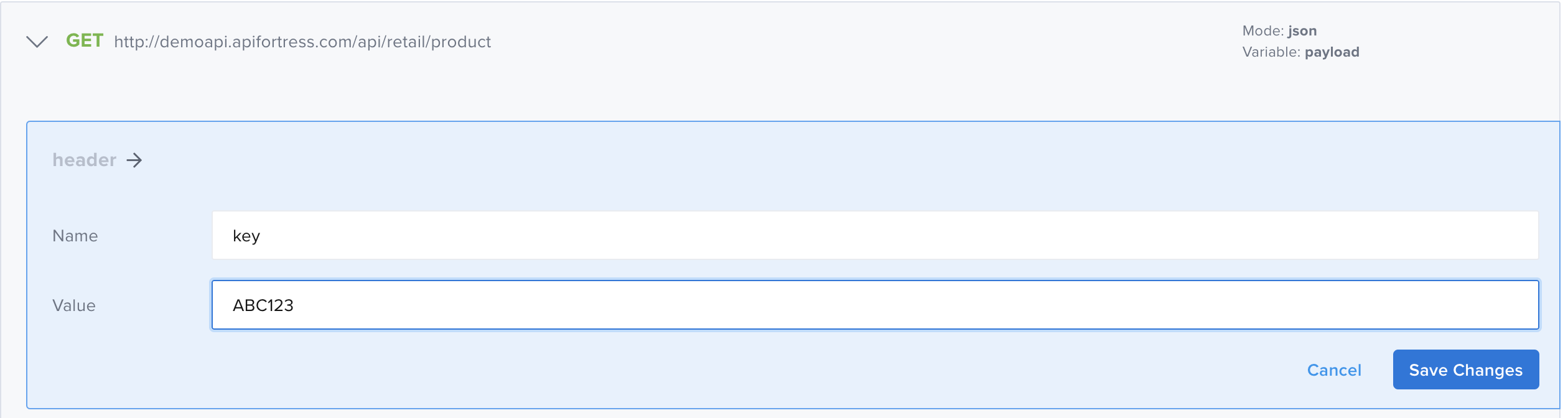The image size is (1568, 418).
Task: Cancel the header edit
Action: 1334,370
